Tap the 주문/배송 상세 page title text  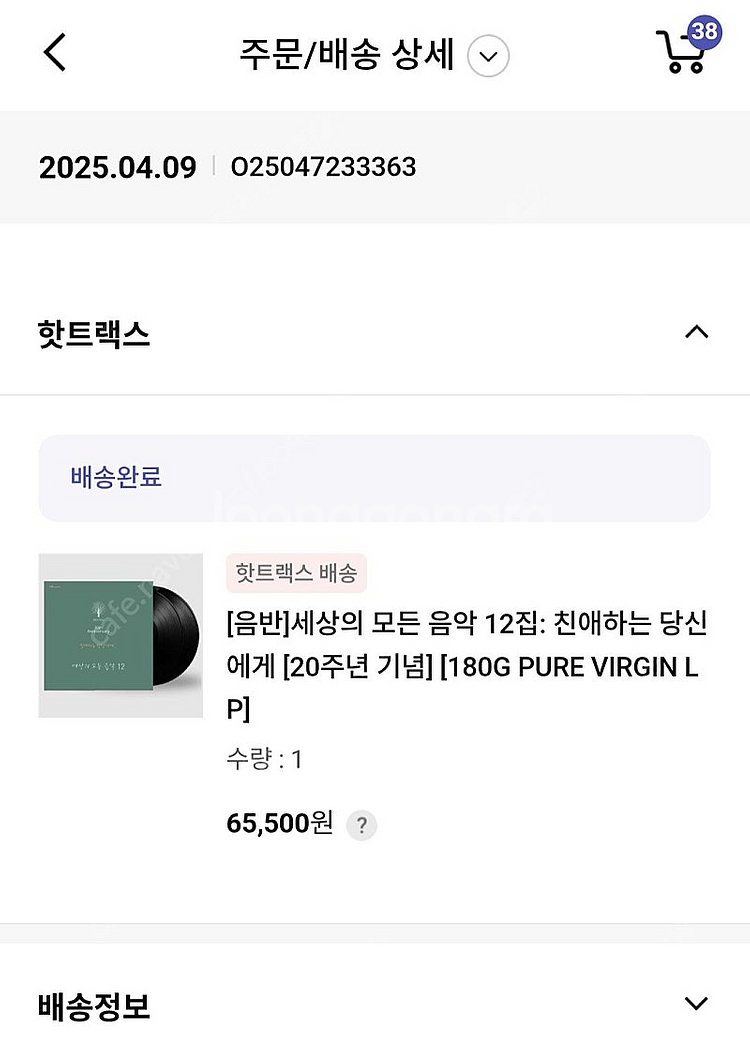[346, 55]
